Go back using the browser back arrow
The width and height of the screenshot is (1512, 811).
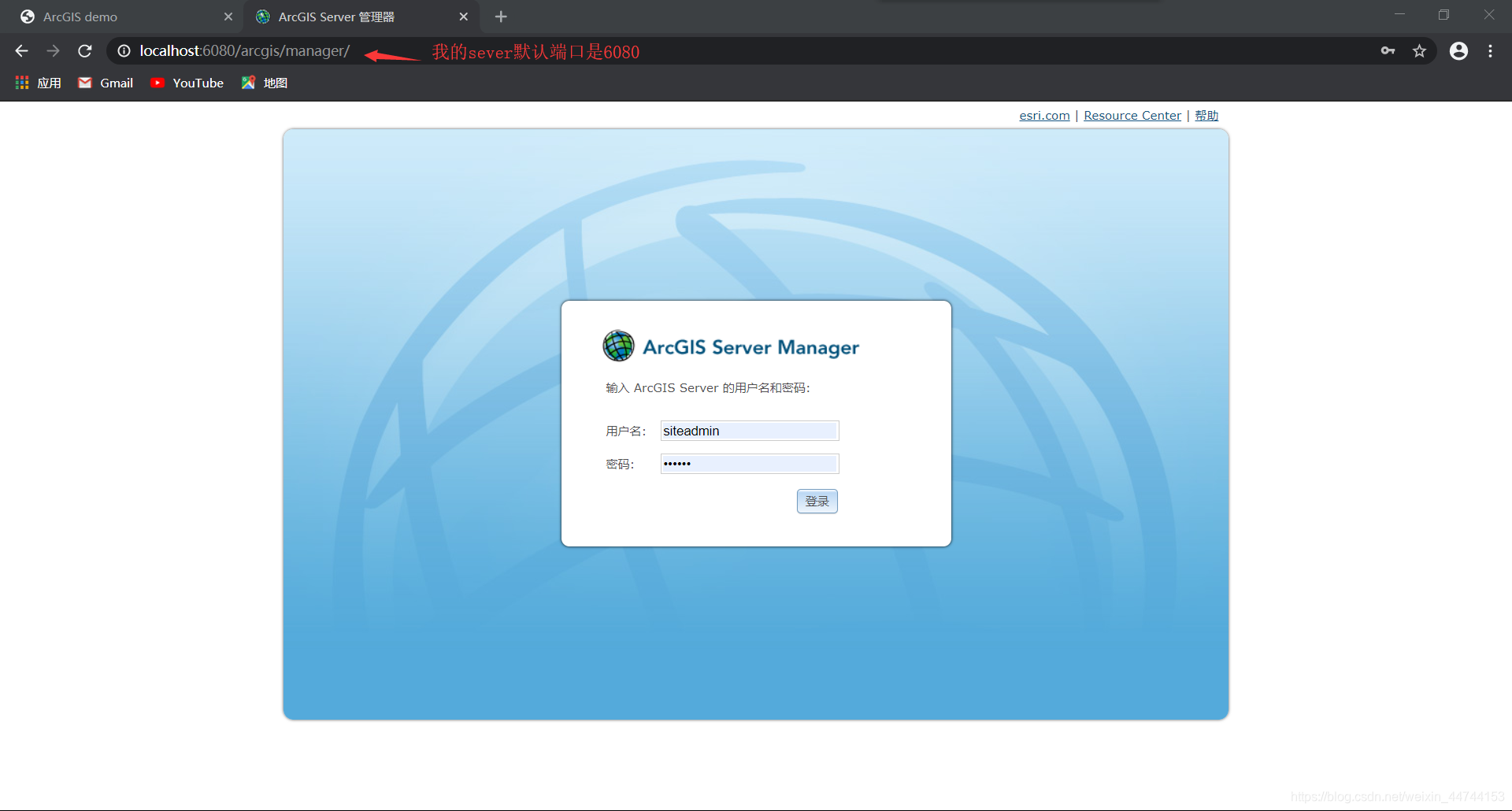[21, 51]
